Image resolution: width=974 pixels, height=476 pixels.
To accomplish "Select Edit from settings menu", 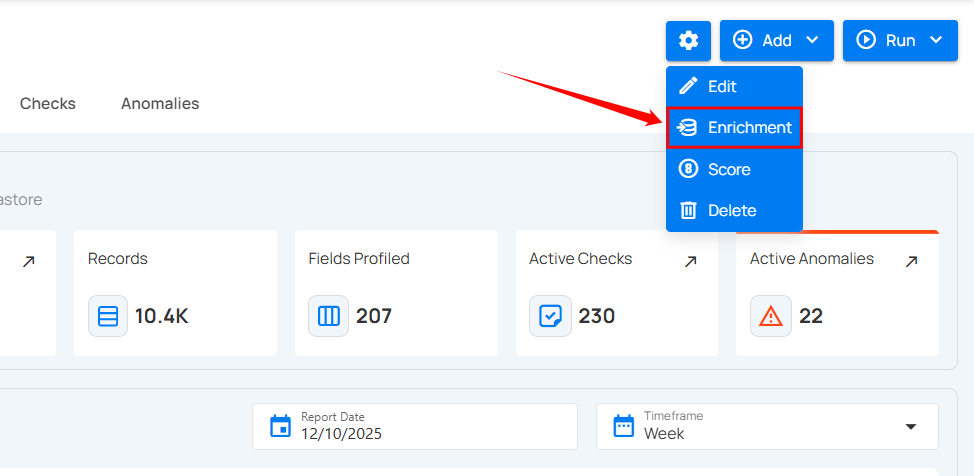I will pos(722,86).
